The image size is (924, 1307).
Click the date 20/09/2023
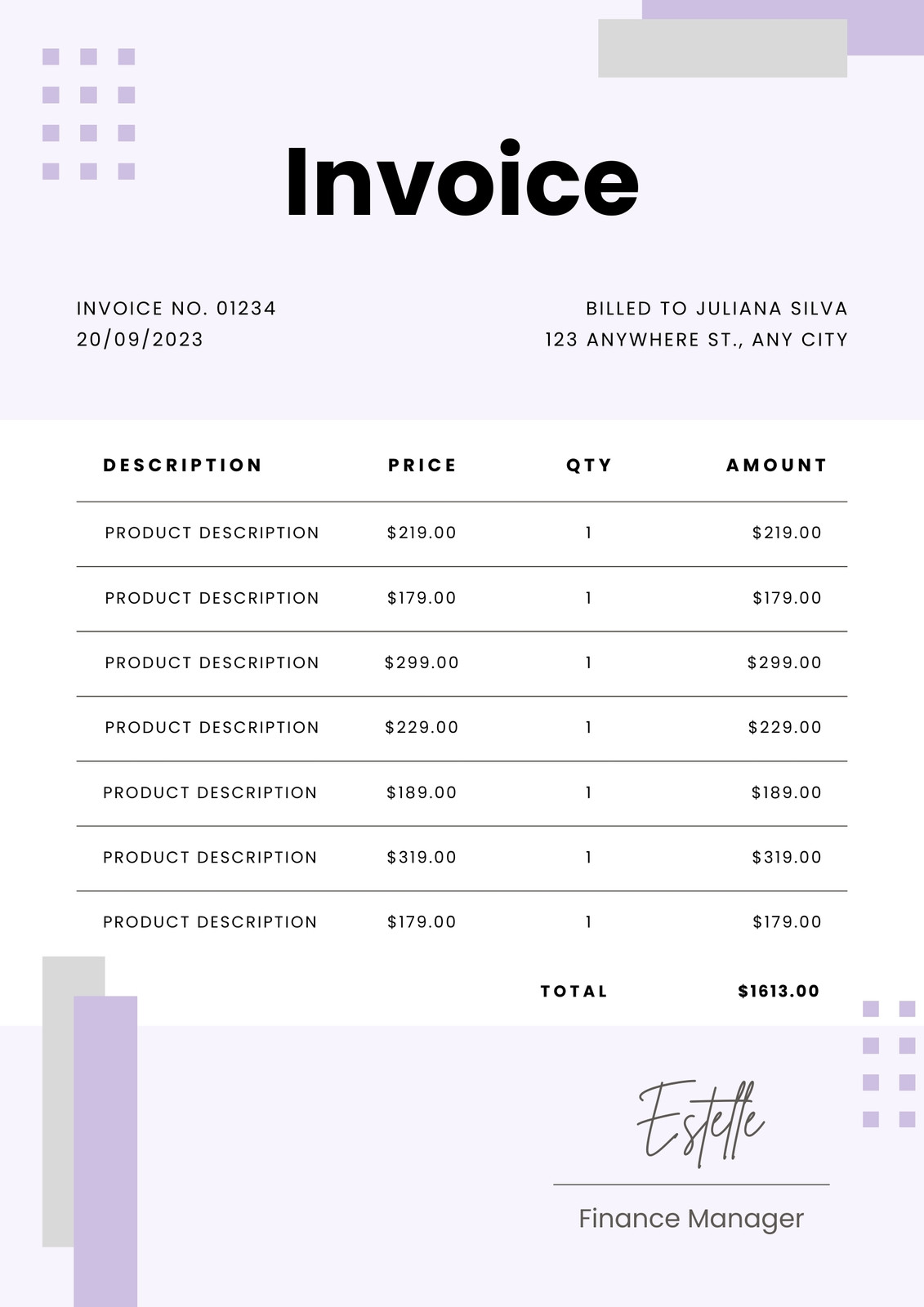[x=140, y=340]
